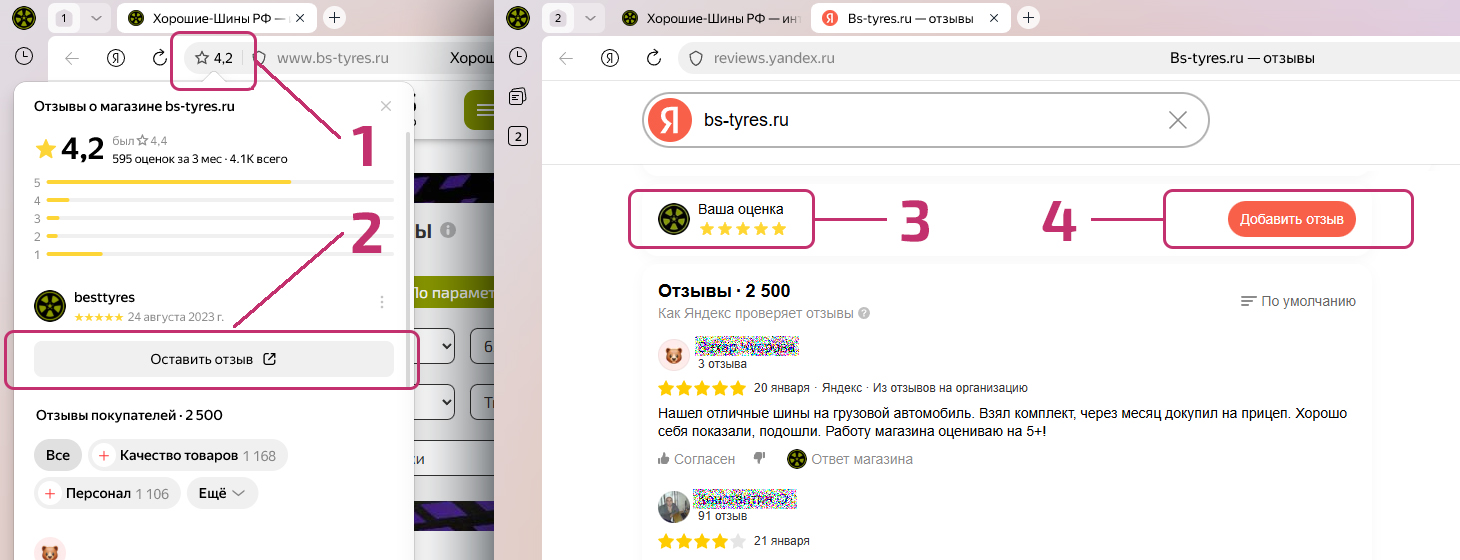Select the Все reviews filter chip

coord(58,455)
